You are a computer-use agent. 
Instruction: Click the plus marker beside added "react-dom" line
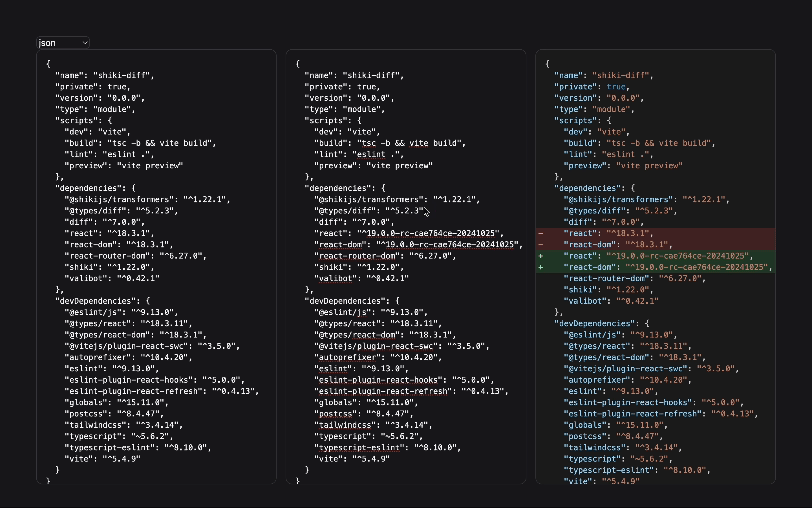[x=541, y=268]
